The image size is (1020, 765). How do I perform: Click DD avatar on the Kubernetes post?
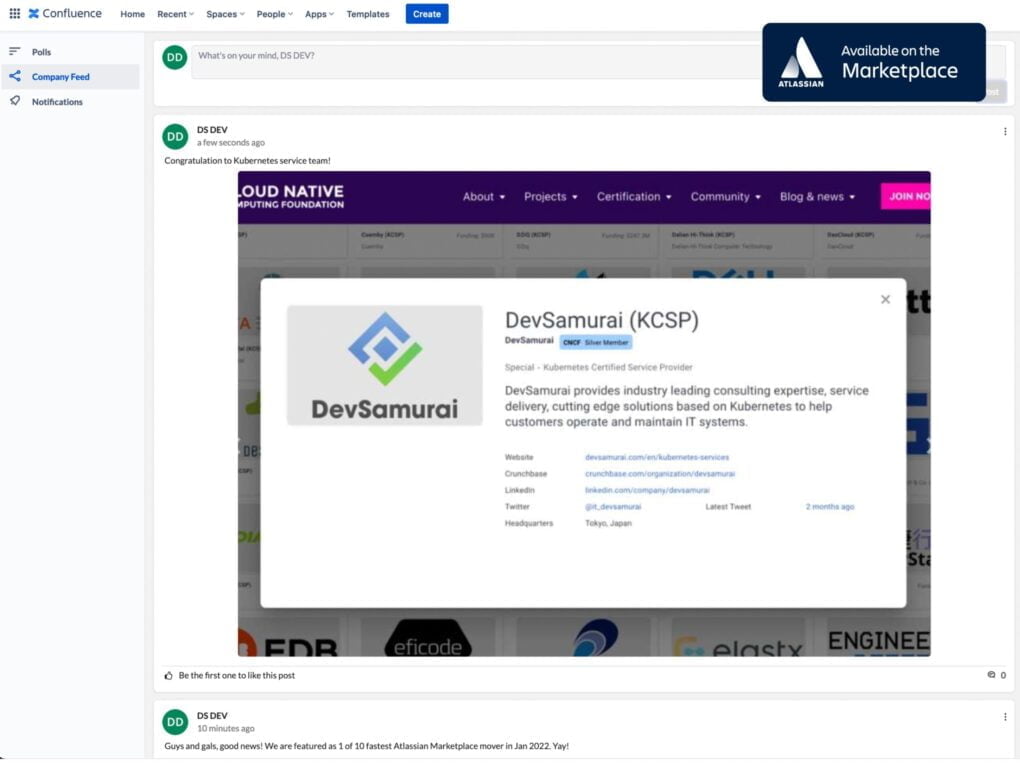pyautogui.click(x=175, y=137)
